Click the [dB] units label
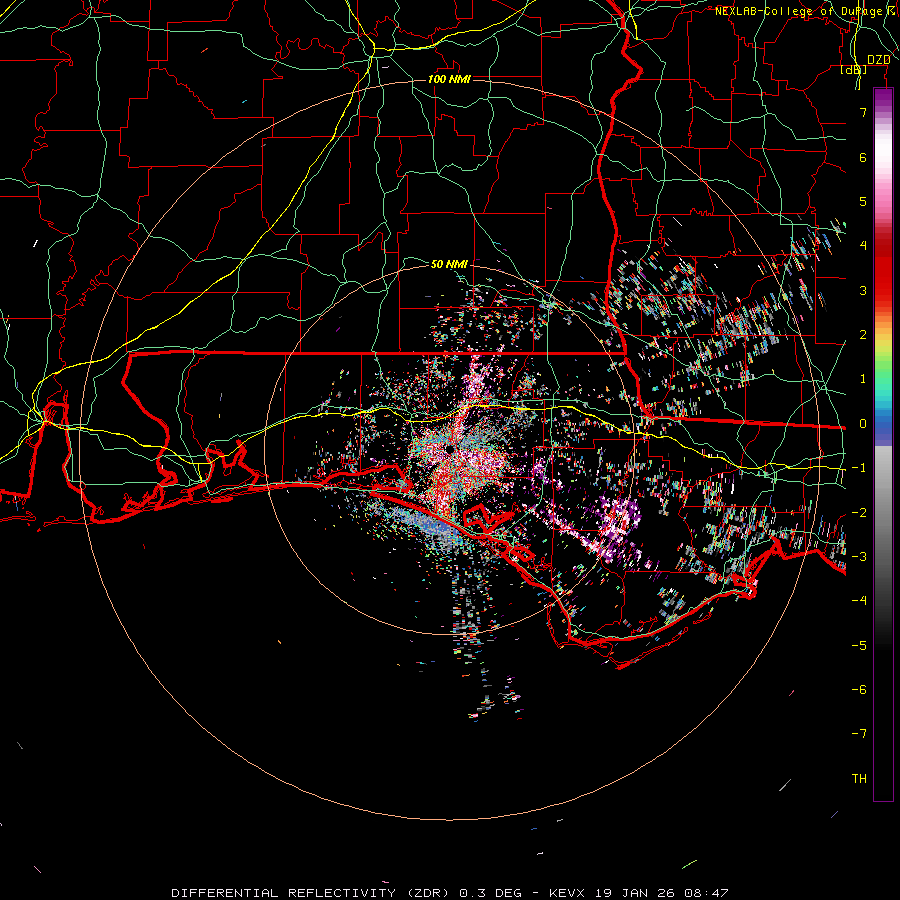Image resolution: width=900 pixels, height=900 pixels. [x=854, y=69]
